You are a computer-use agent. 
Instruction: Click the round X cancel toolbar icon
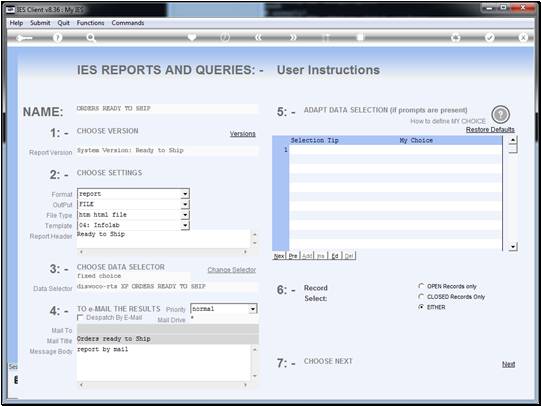[523, 37]
